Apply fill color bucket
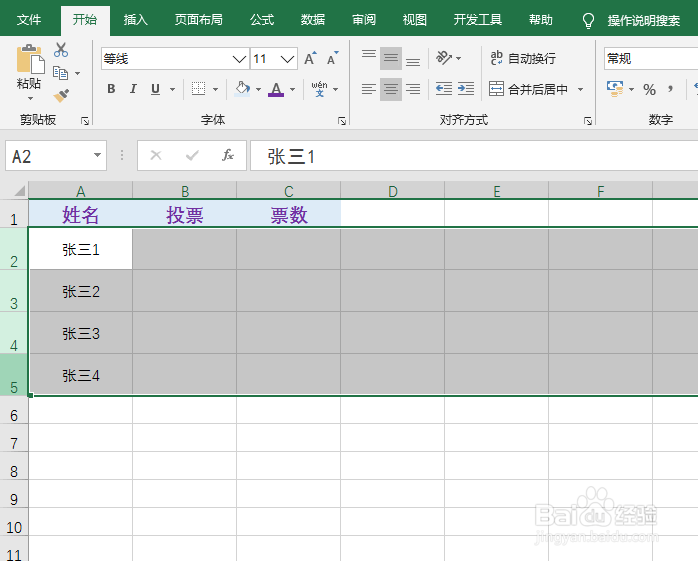698x561 pixels. pos(242,89)
